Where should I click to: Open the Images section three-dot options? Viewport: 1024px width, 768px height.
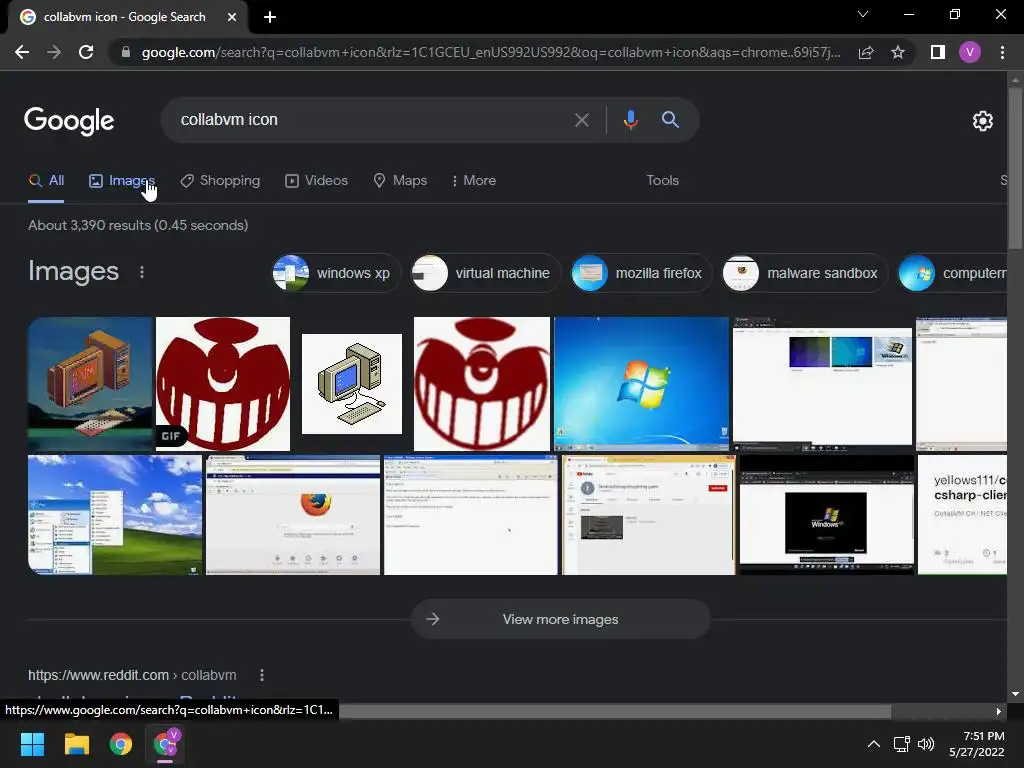tap(142, 272)
